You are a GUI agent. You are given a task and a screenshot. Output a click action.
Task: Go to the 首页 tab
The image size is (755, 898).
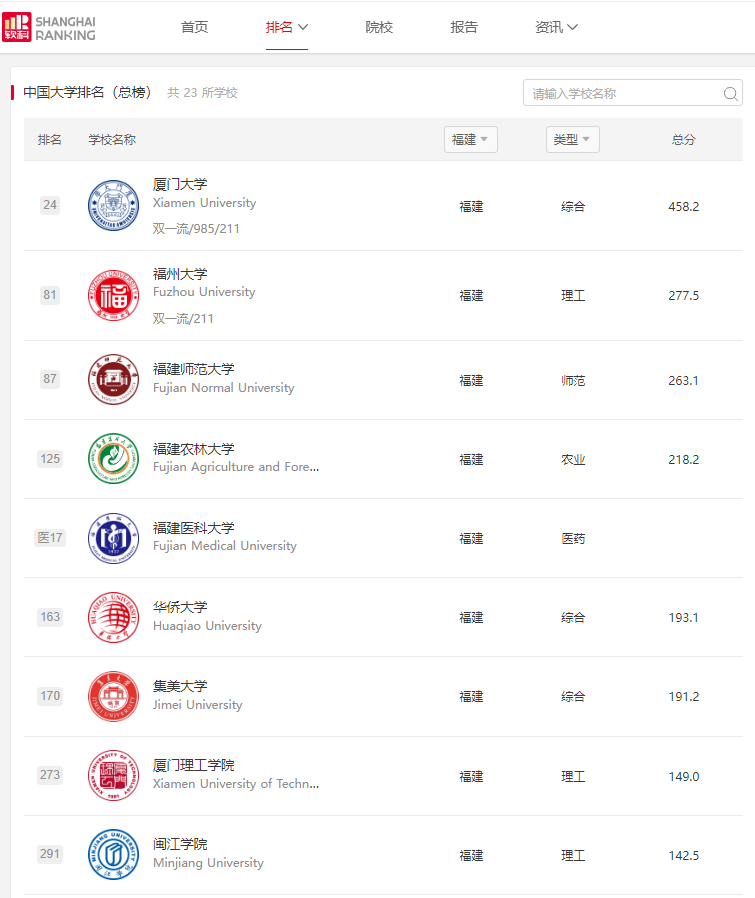click(x=195, y=27)
